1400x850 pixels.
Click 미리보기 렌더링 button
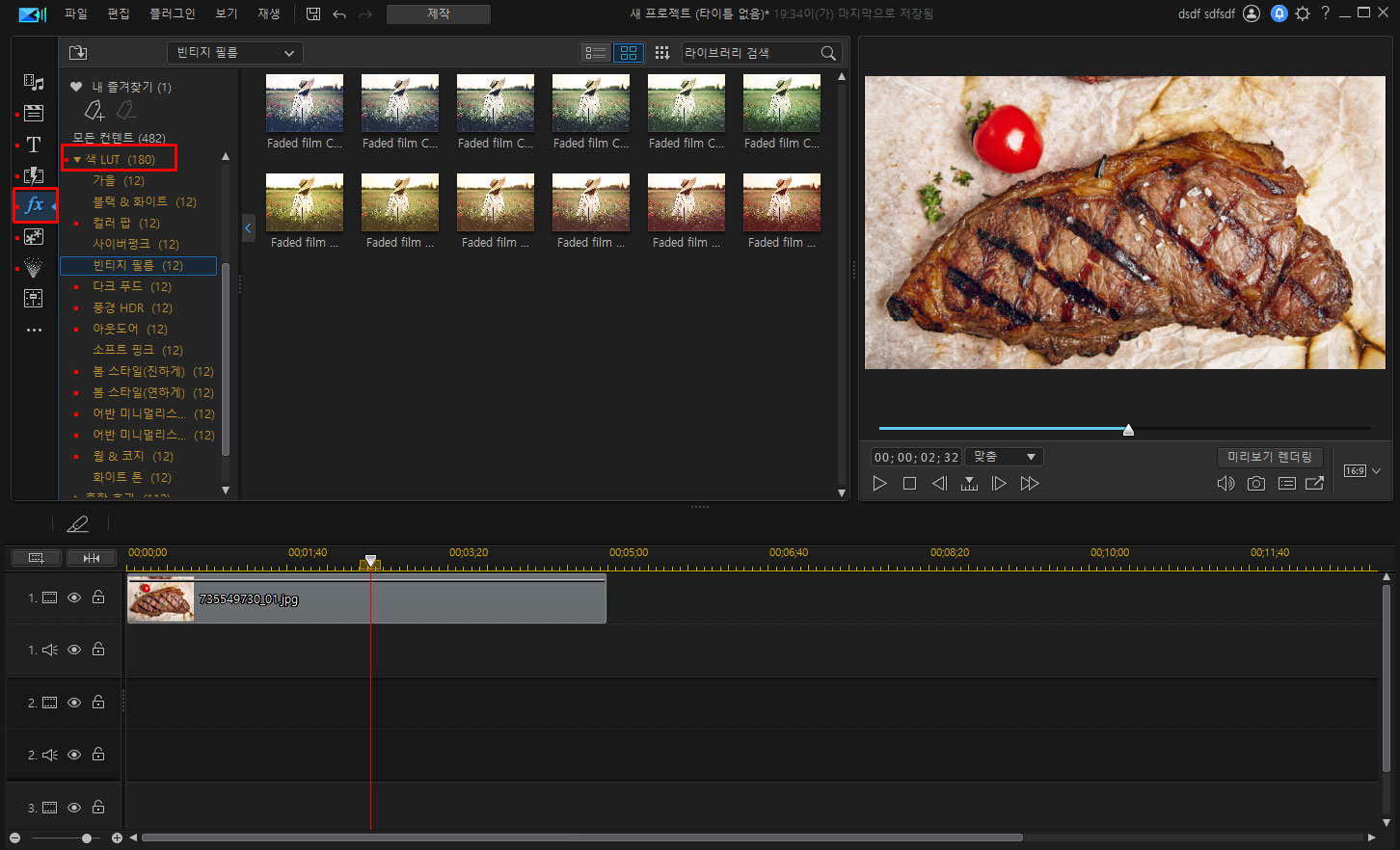[1270, 457]
